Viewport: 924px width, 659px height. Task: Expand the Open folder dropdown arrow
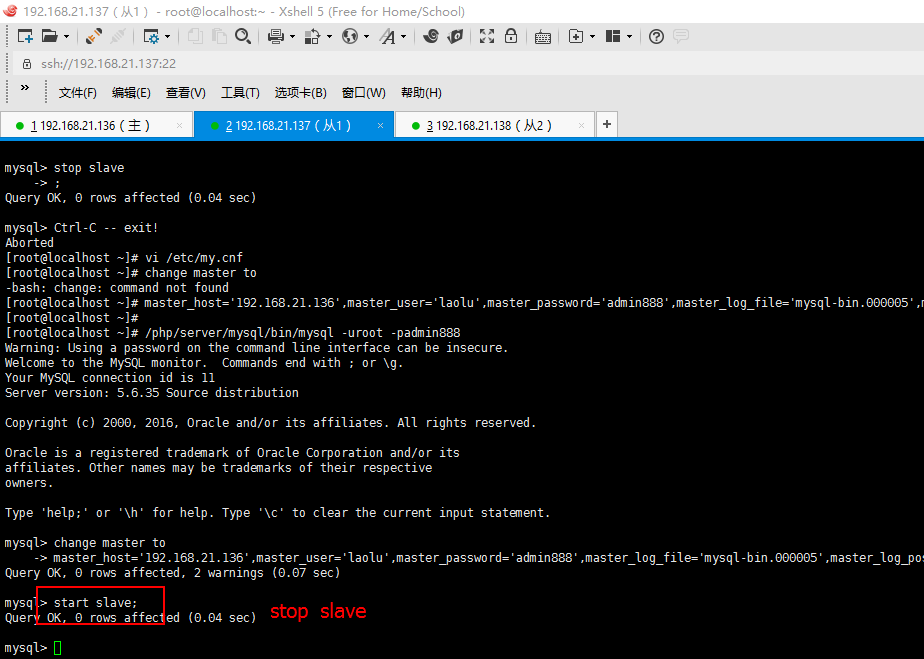tap(67, 37)
